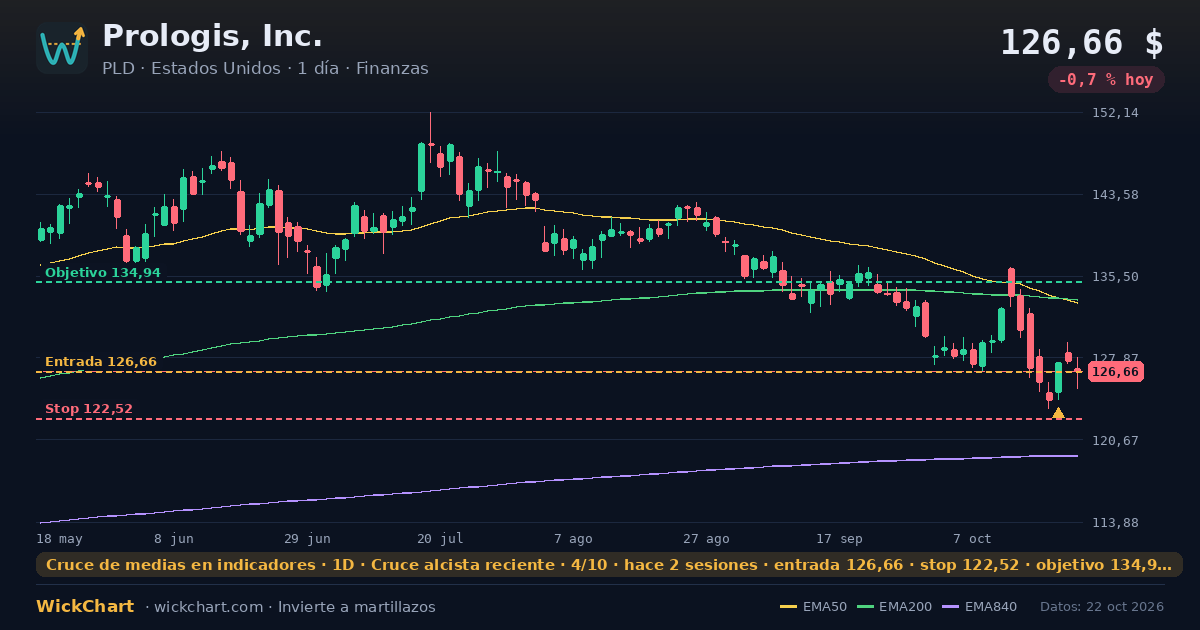Click the 'Objetivo 134,94' target level label

(x=102, y=272)
